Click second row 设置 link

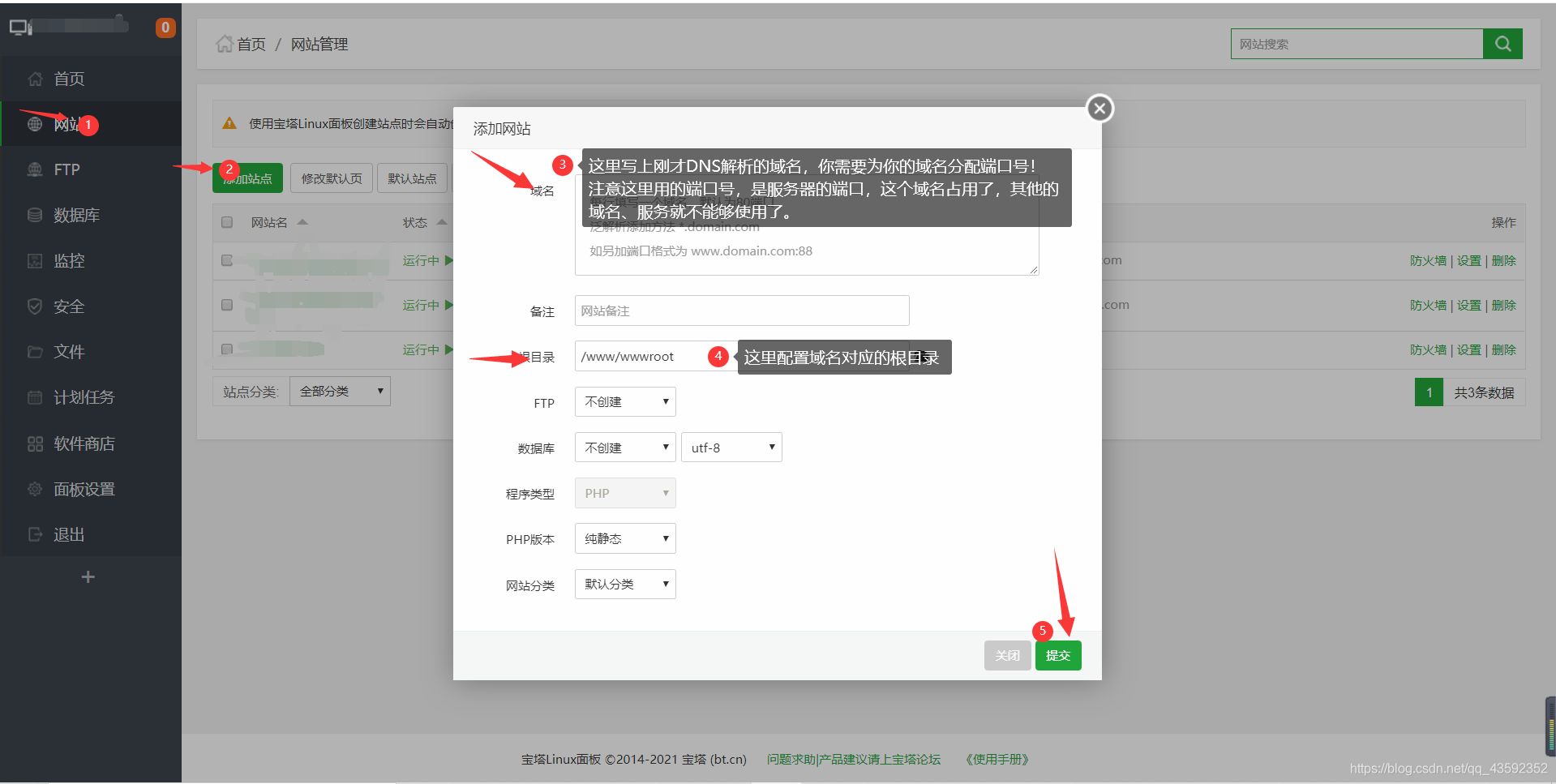[1469, 305]
